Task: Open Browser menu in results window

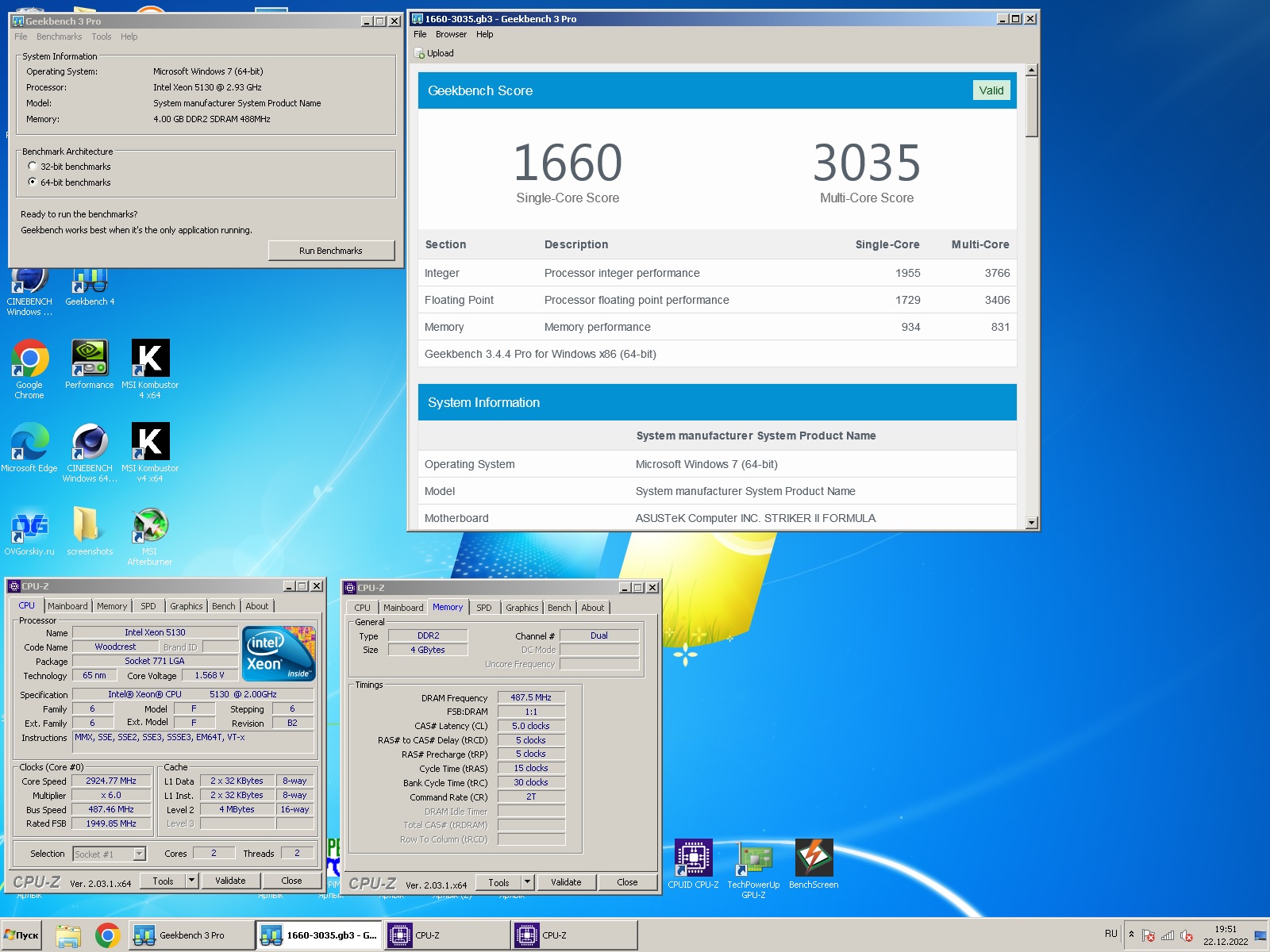Action: (451, 34)
